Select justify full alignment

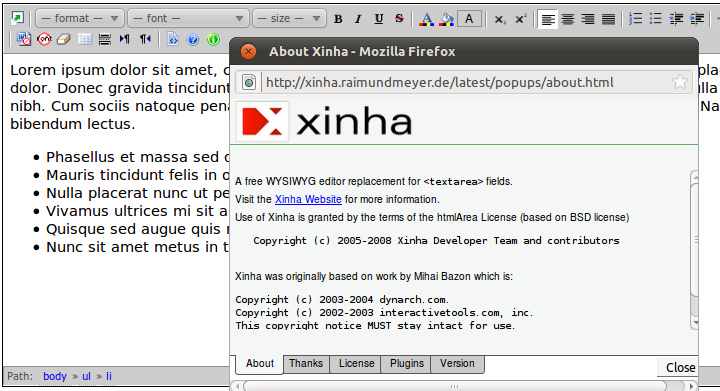point(608,19)
